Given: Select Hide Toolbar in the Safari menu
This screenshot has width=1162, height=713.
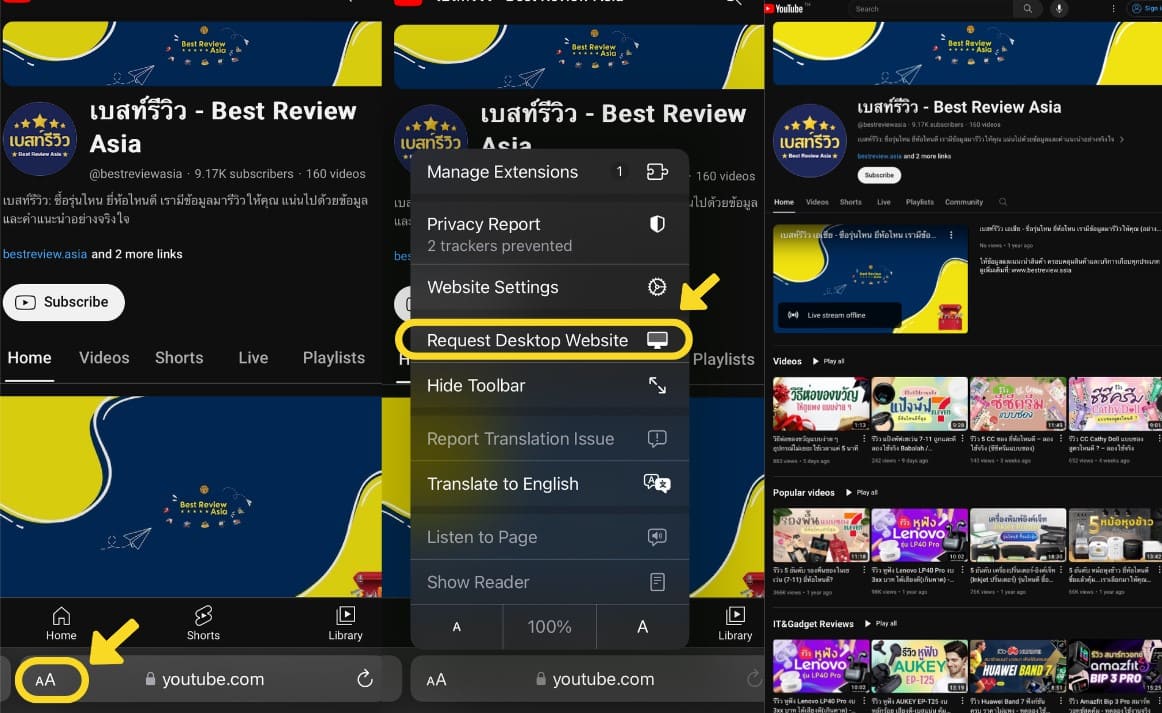Looking at the screenshot, I should point(550,385).
